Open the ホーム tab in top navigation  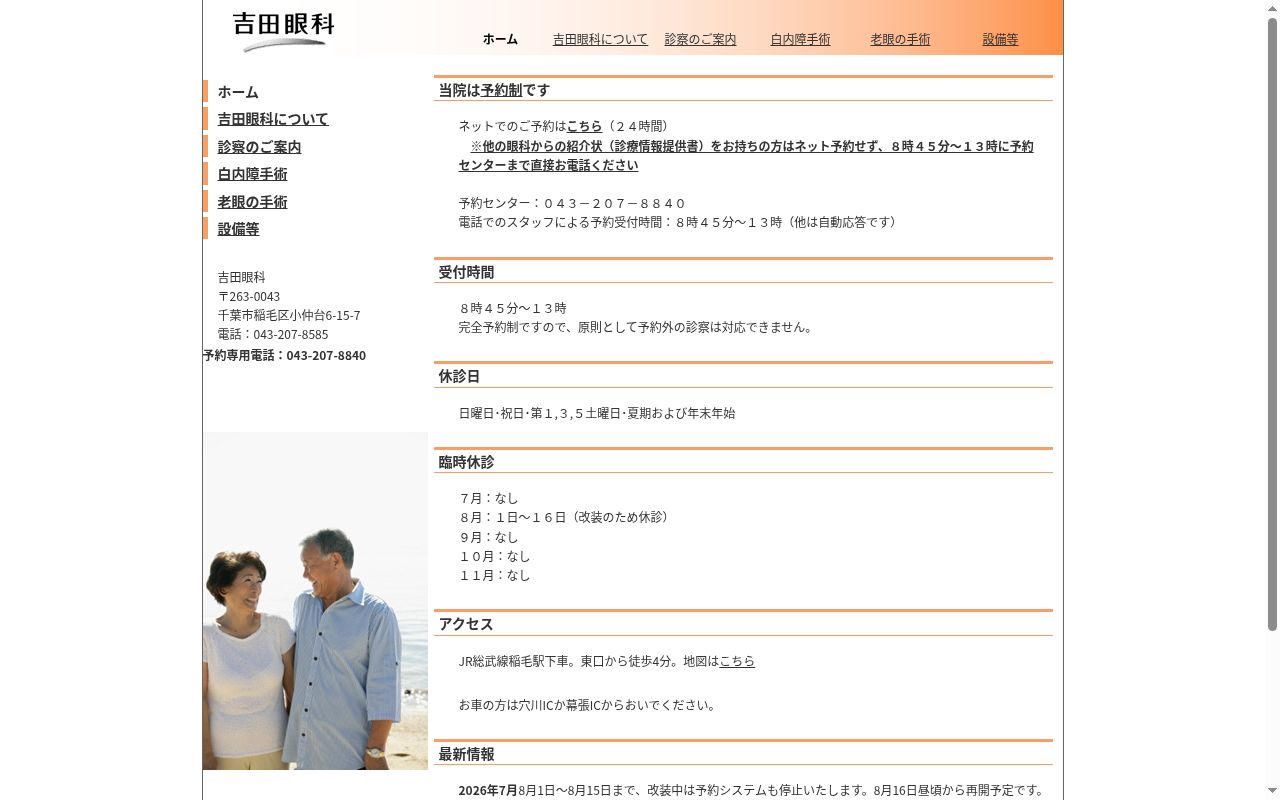[x=500, y=39]
